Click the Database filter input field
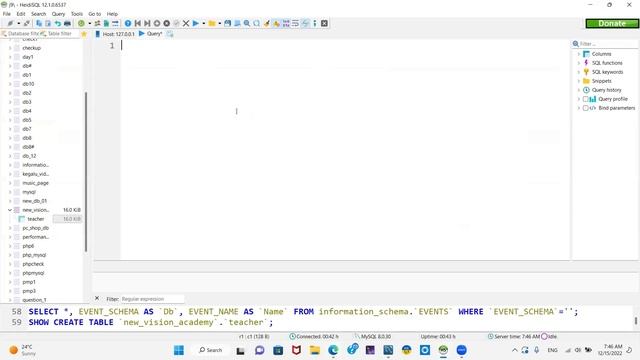 point(20,34)
